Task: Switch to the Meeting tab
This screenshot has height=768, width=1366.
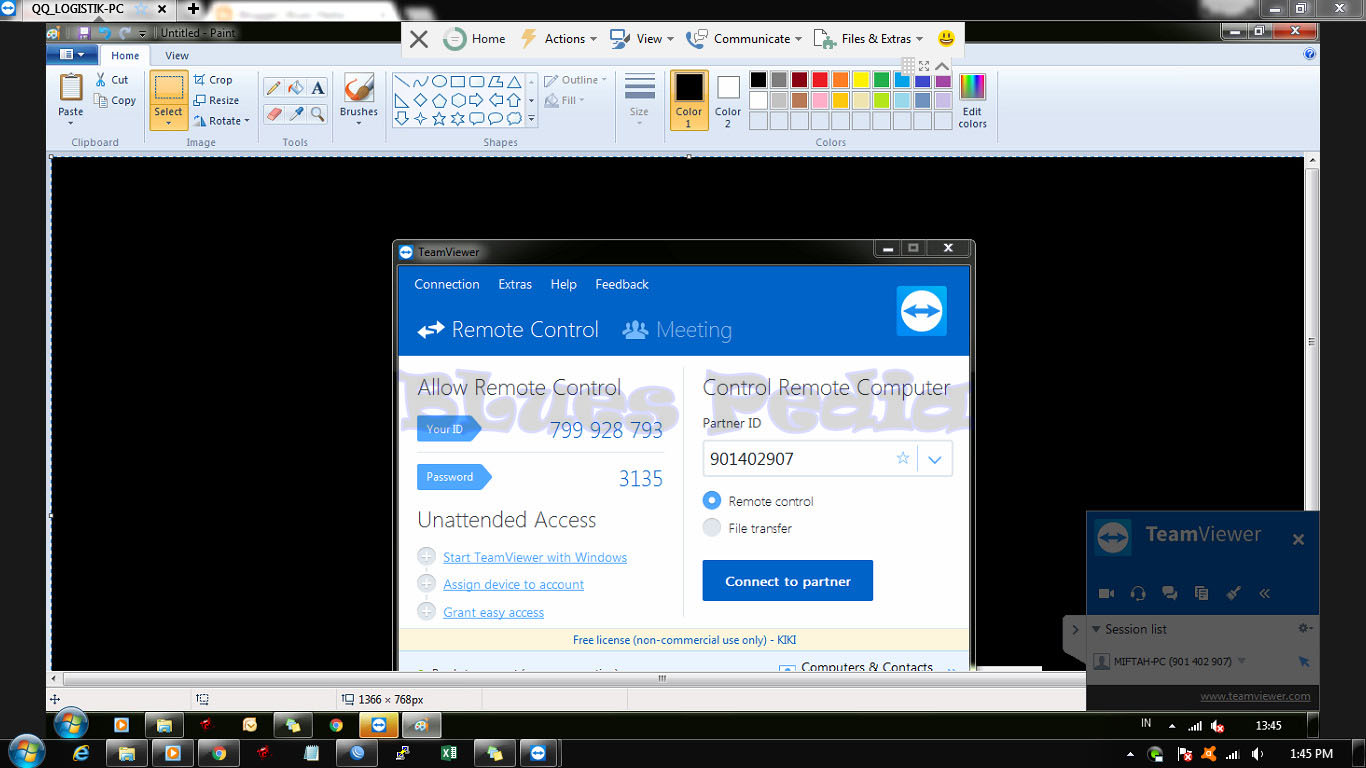Action: tap(677, 330)
